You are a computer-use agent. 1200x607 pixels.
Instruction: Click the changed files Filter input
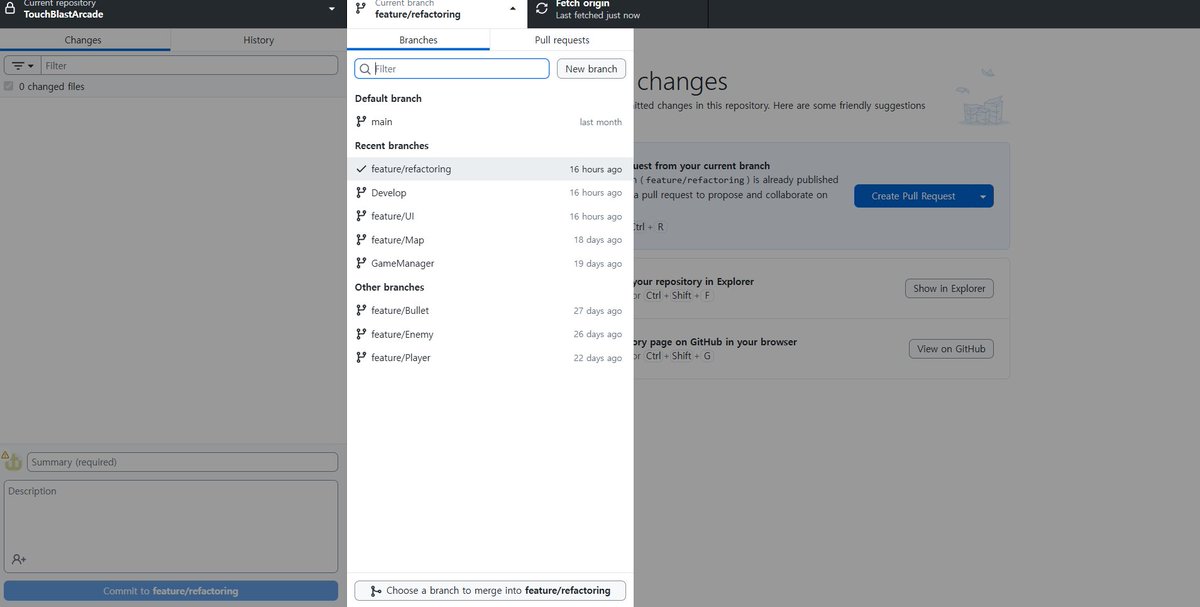point(189,66)
